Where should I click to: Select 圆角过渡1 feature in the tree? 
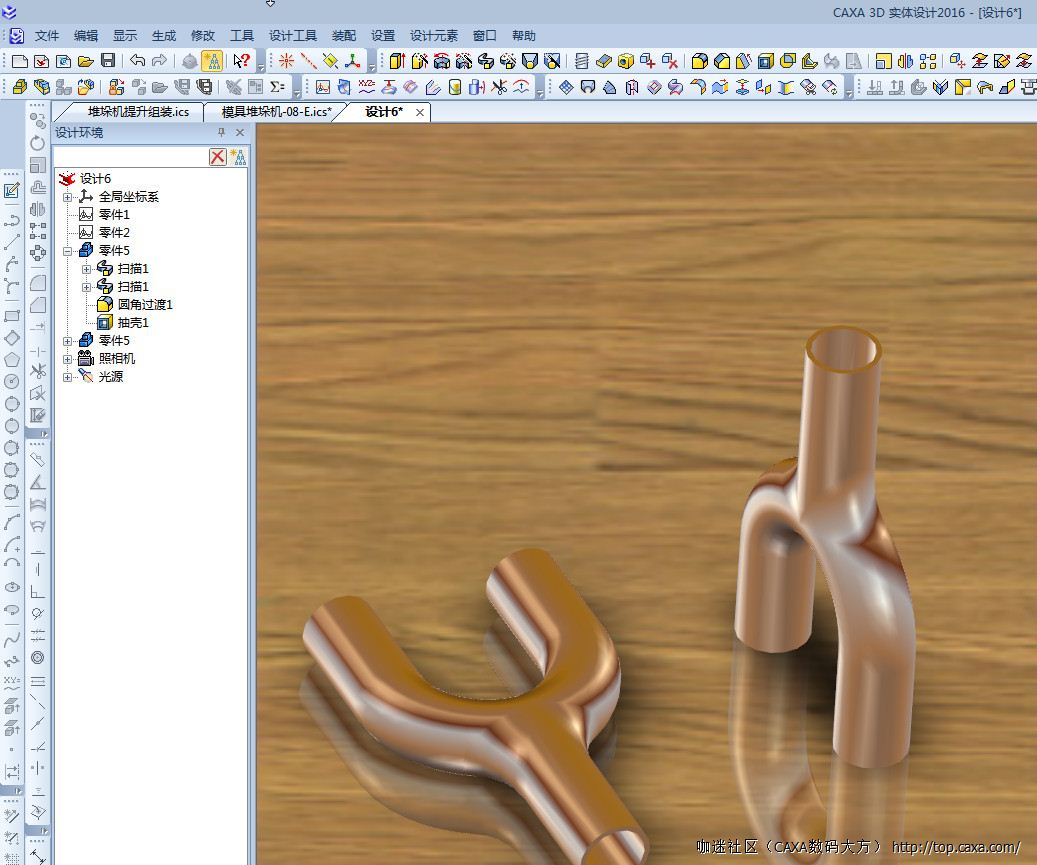pos(145,304)
